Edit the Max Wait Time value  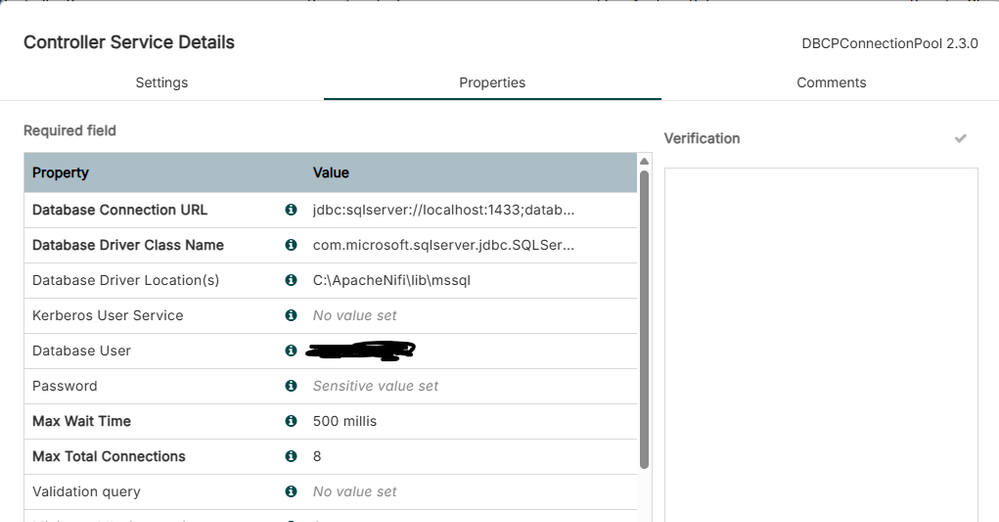(x=345, y=421)
